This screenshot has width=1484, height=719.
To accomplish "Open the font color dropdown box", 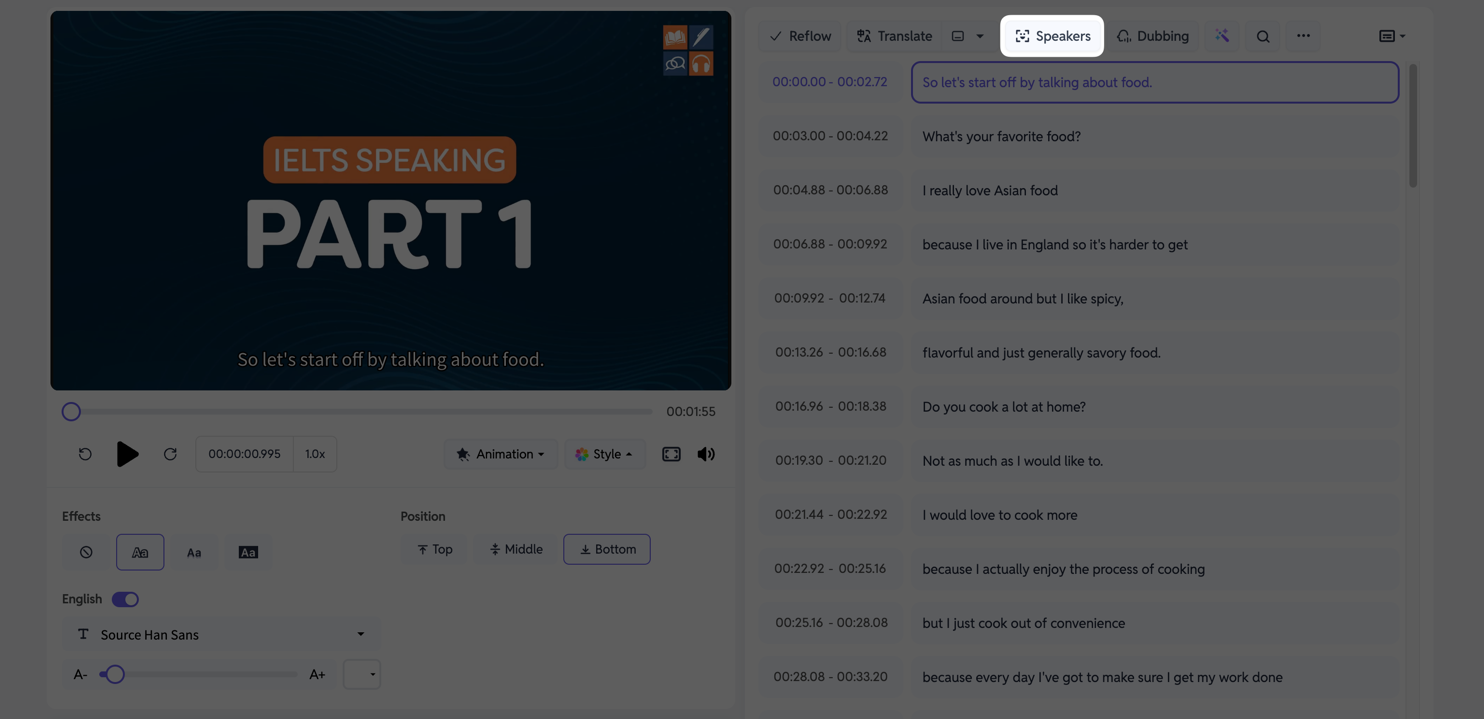I will click(x=361, y=674).
